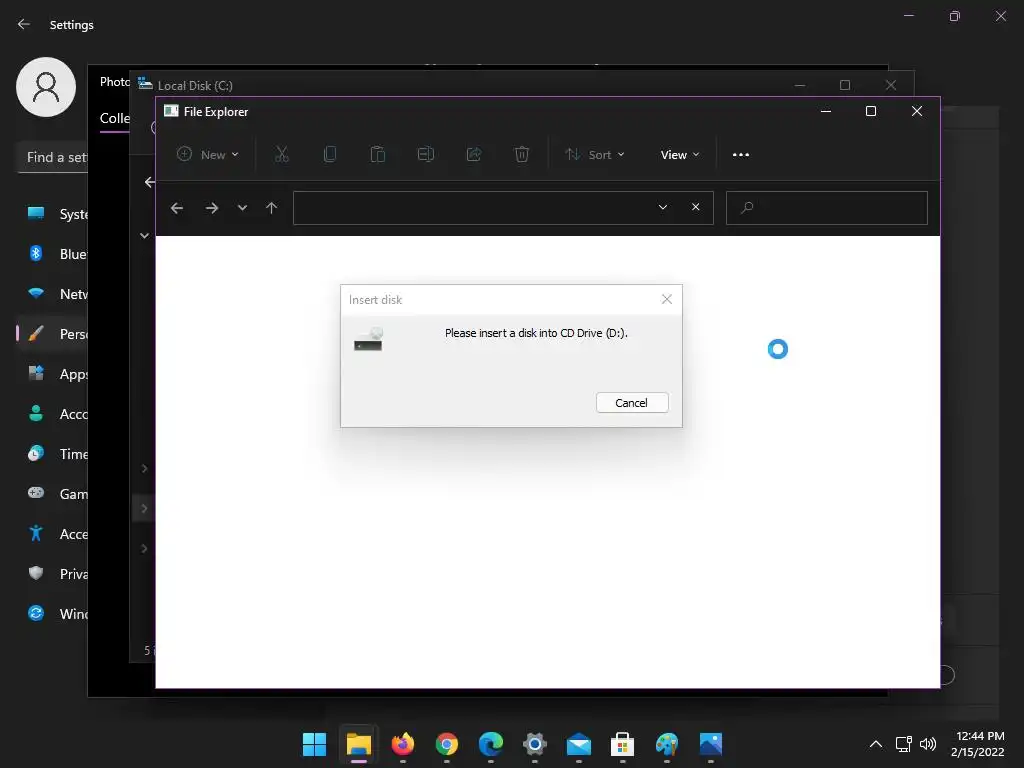Click the Settings back arrow
The height and width of the screenshot is (768, 1024).
coord(24,24)
